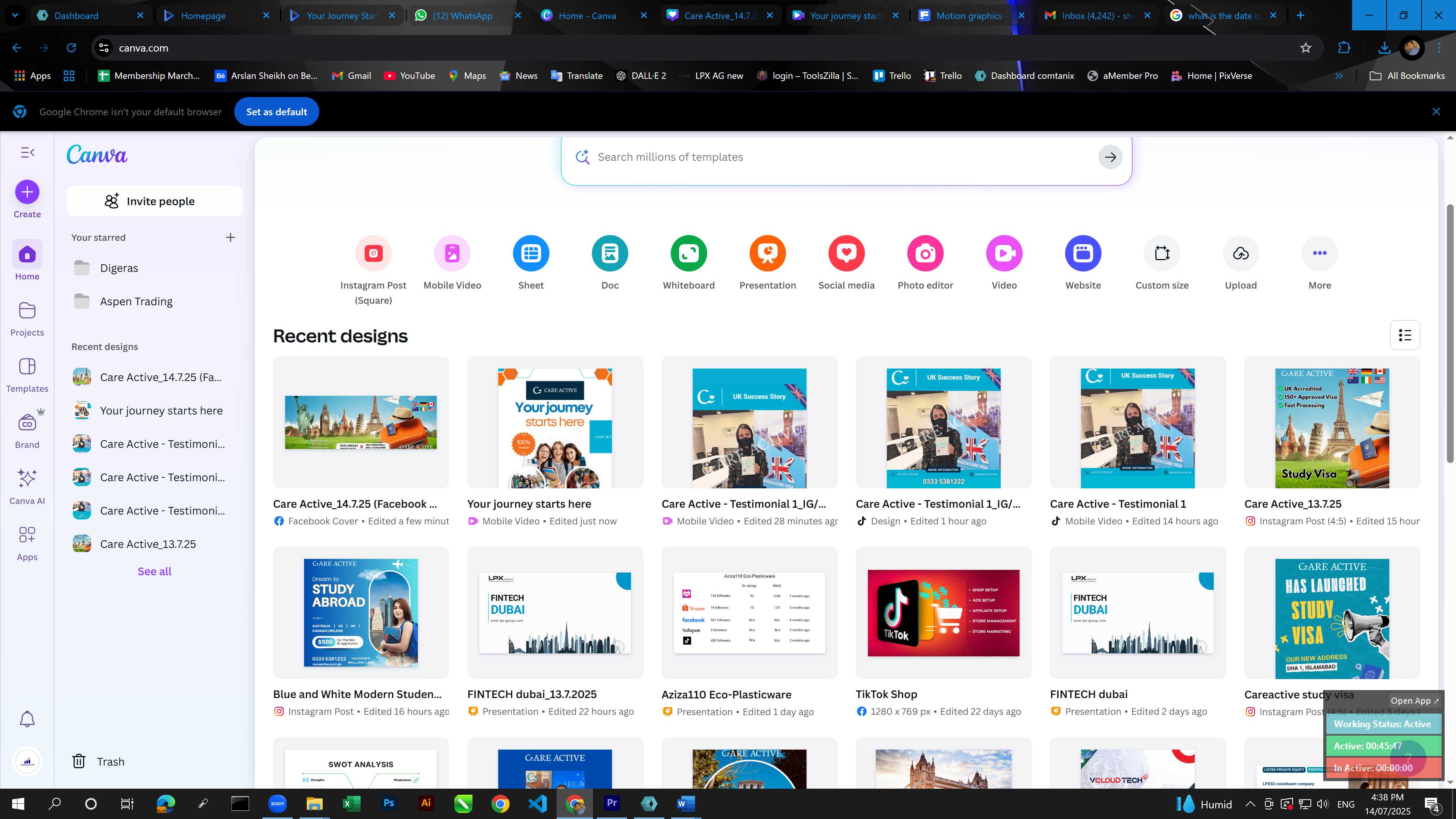Image resolution: width=1456 pixels, height=819 pixels.
Task: Click the Search millions of templates field
Action: pyautogui.click(x=846, y=157)
